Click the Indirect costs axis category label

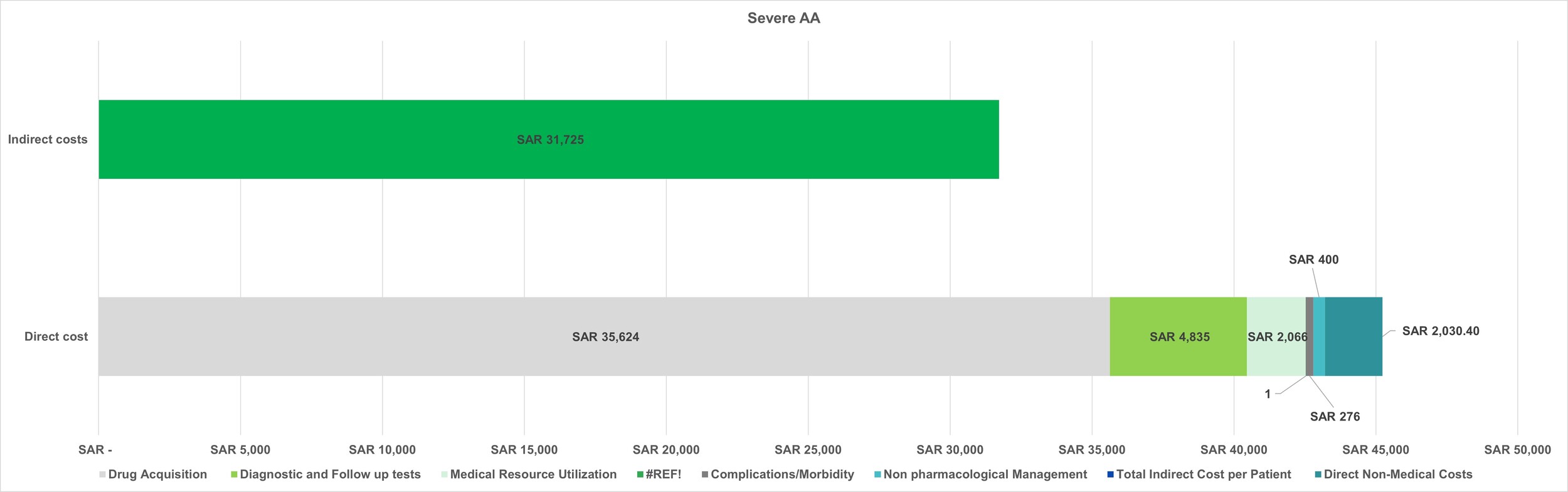48,139
